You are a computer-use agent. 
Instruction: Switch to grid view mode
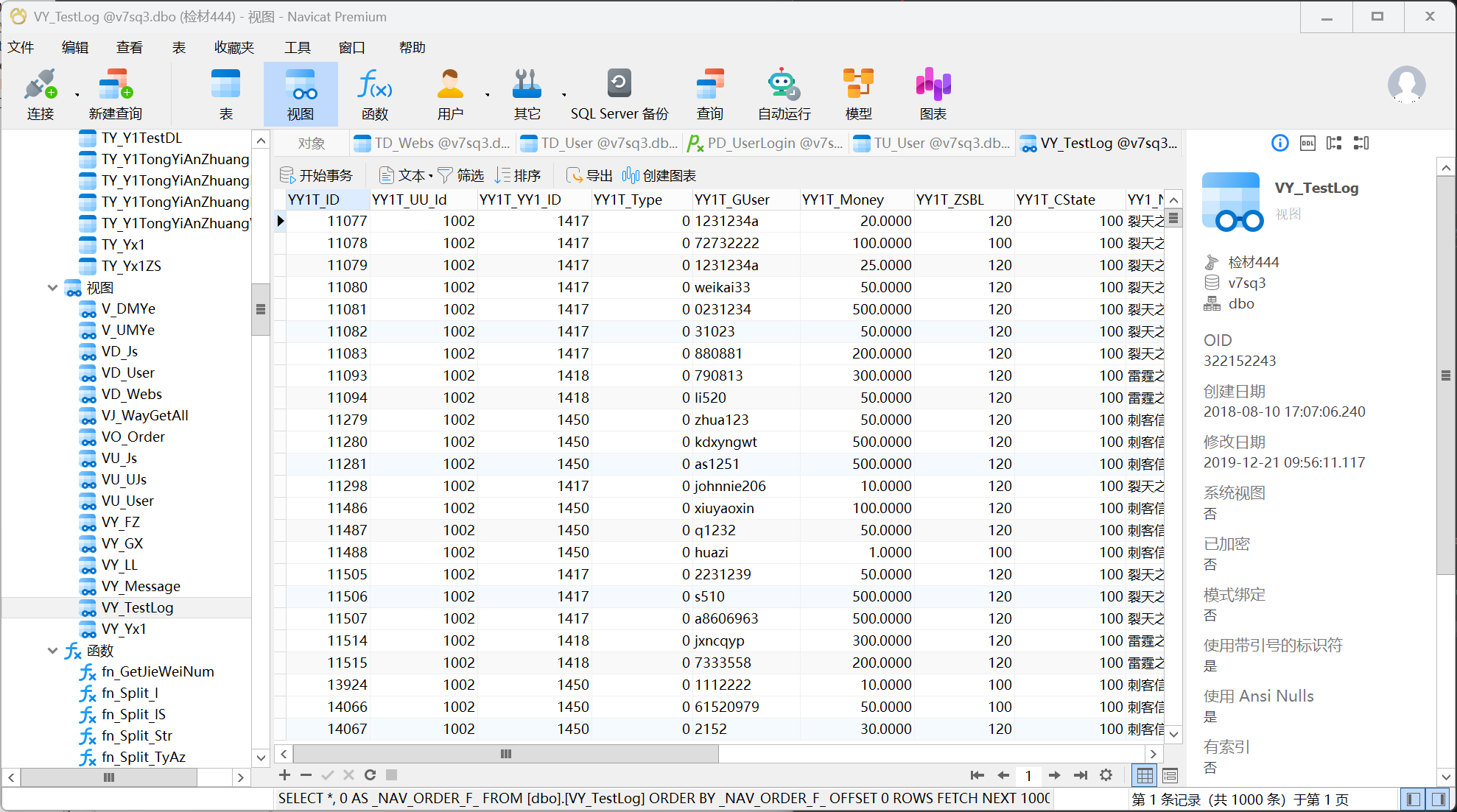tap(1145, 775)
